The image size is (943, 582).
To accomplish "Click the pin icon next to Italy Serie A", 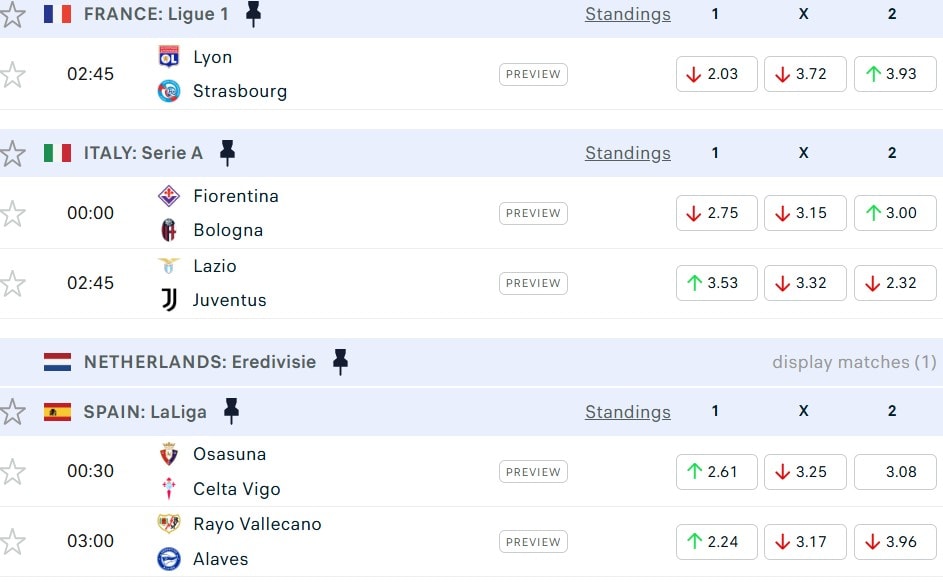I will (x=227, y=153).
